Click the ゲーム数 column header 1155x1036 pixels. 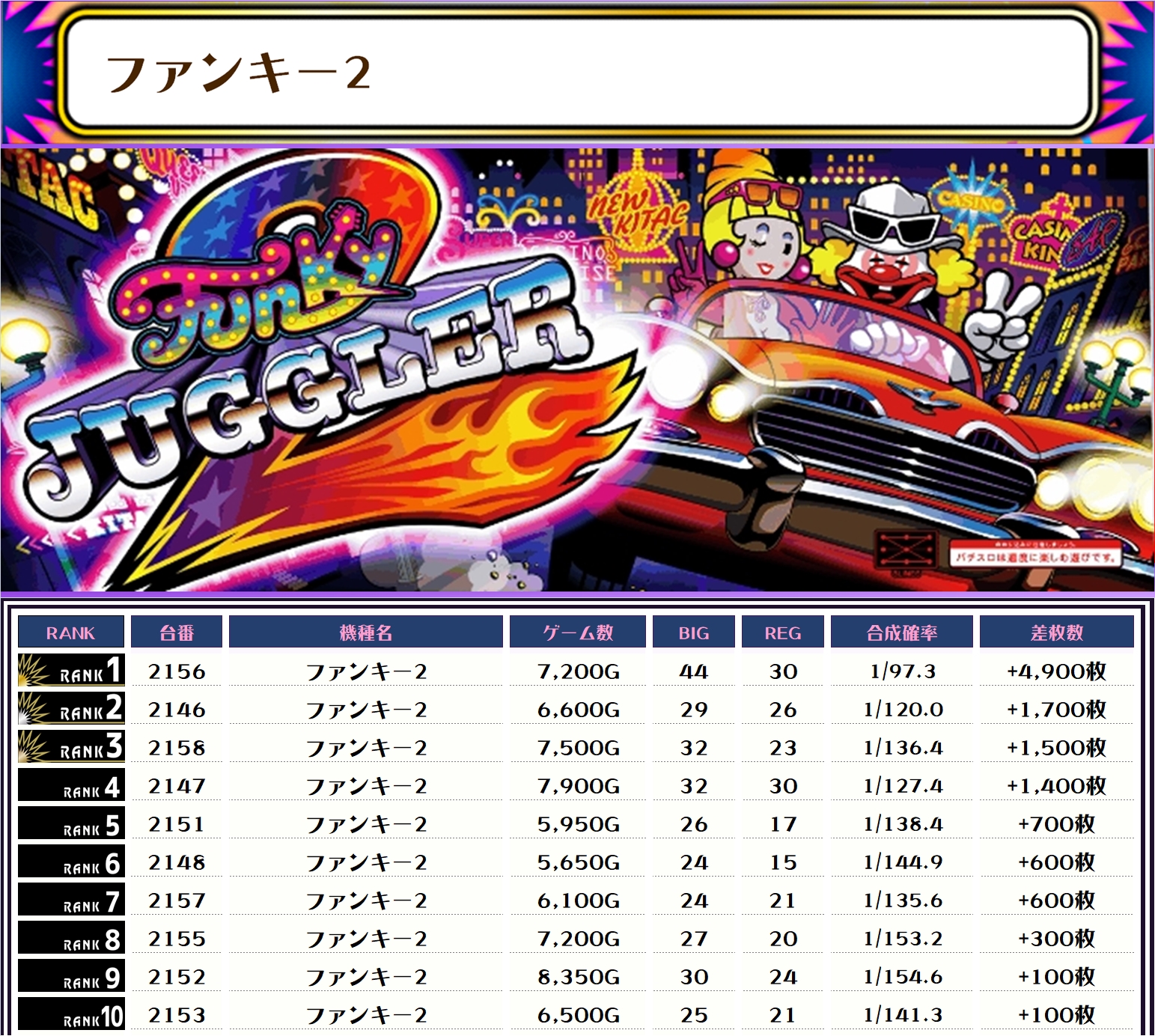click(577, 633)
